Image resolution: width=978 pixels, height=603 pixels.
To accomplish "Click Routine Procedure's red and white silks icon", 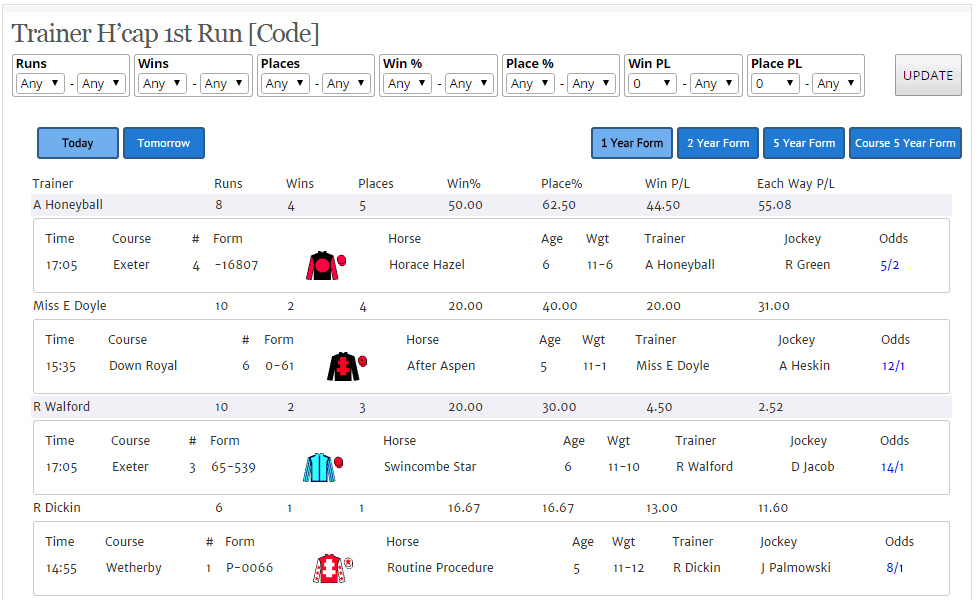I will coord(328,568).
